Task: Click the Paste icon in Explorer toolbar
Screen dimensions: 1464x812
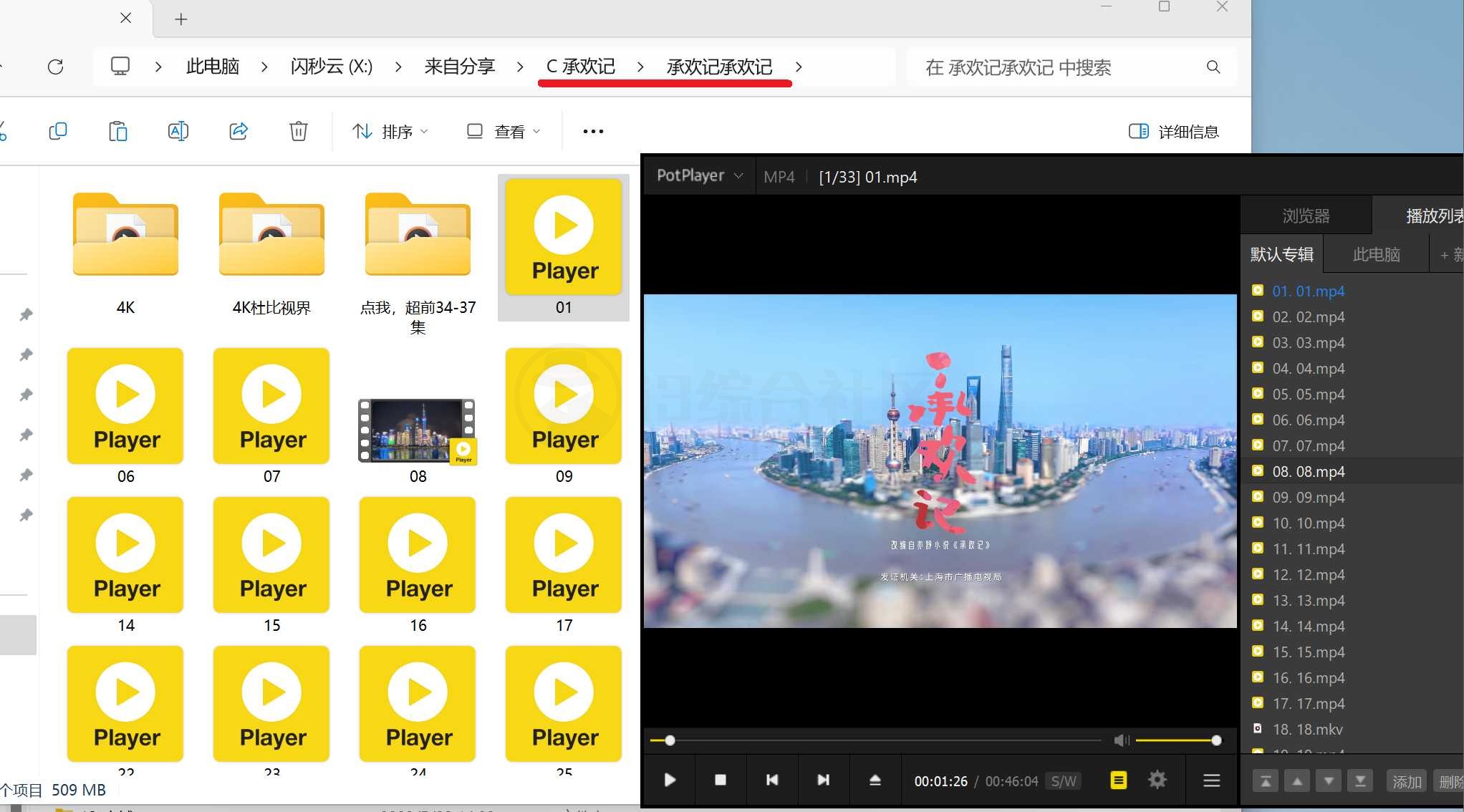Action: (118, 131)
